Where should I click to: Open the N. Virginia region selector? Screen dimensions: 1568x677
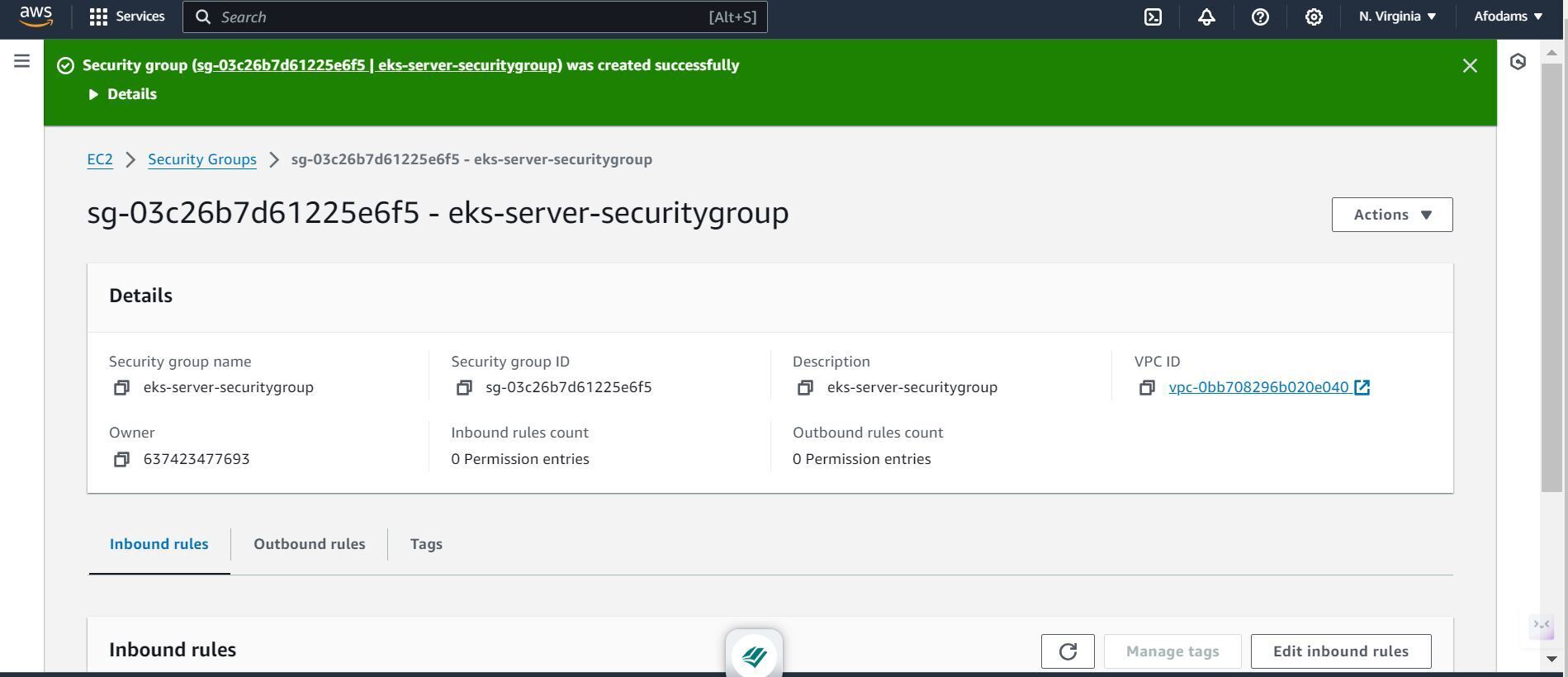1397,17
